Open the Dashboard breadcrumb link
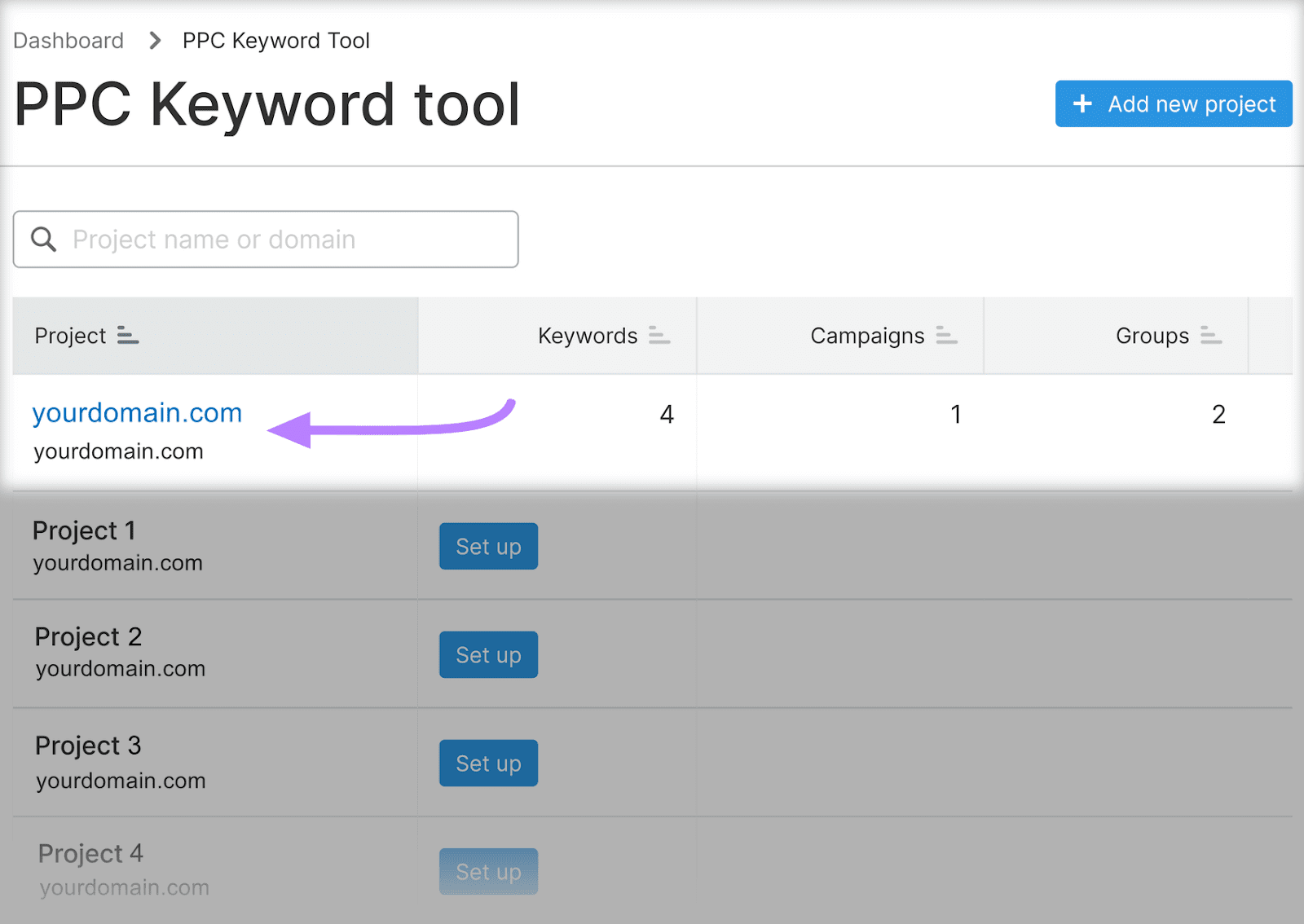The height and width of the screenshot is (924, 1304). [68, 41]
